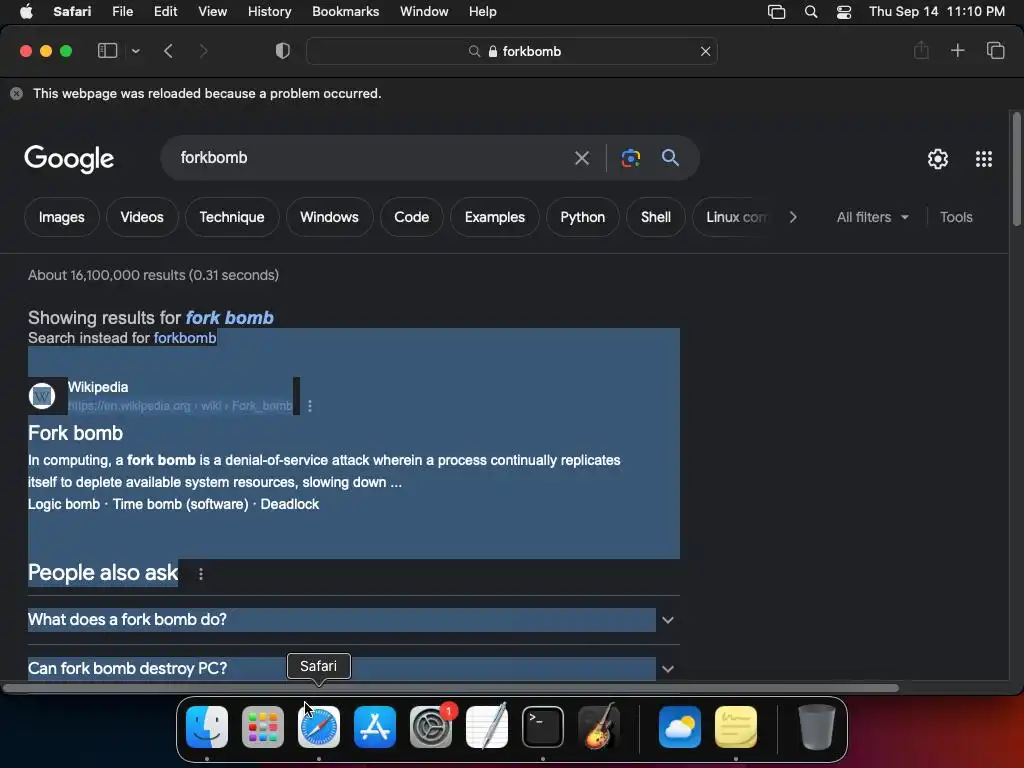Clear the Google search query
This screenshot has height=768, width=1024.
(x=581, y=157)
